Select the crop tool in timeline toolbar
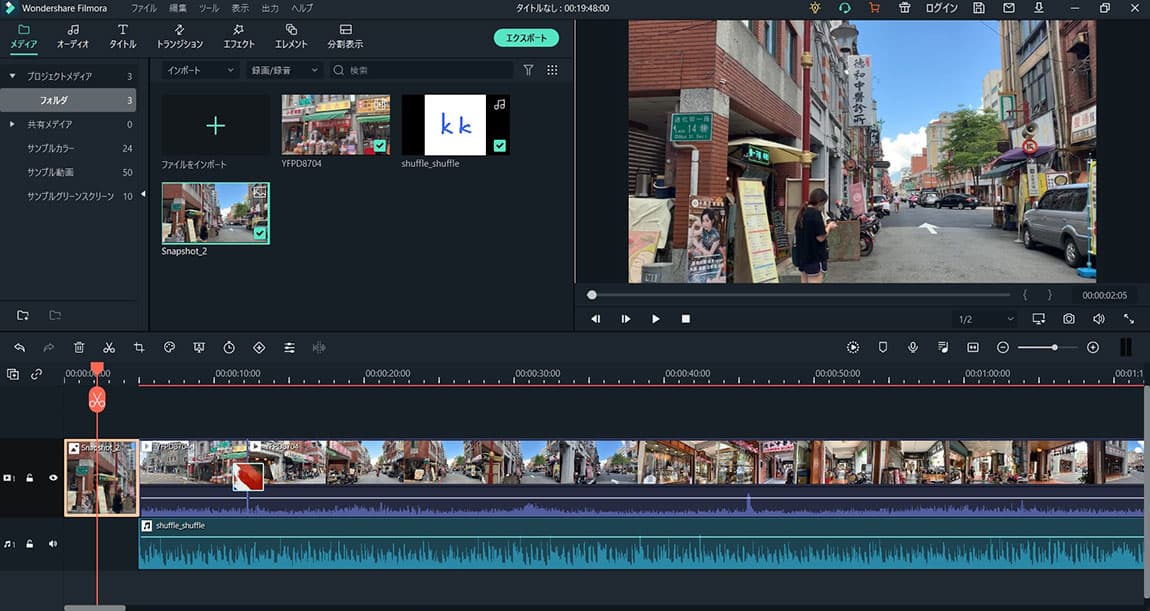 [139, 347]
